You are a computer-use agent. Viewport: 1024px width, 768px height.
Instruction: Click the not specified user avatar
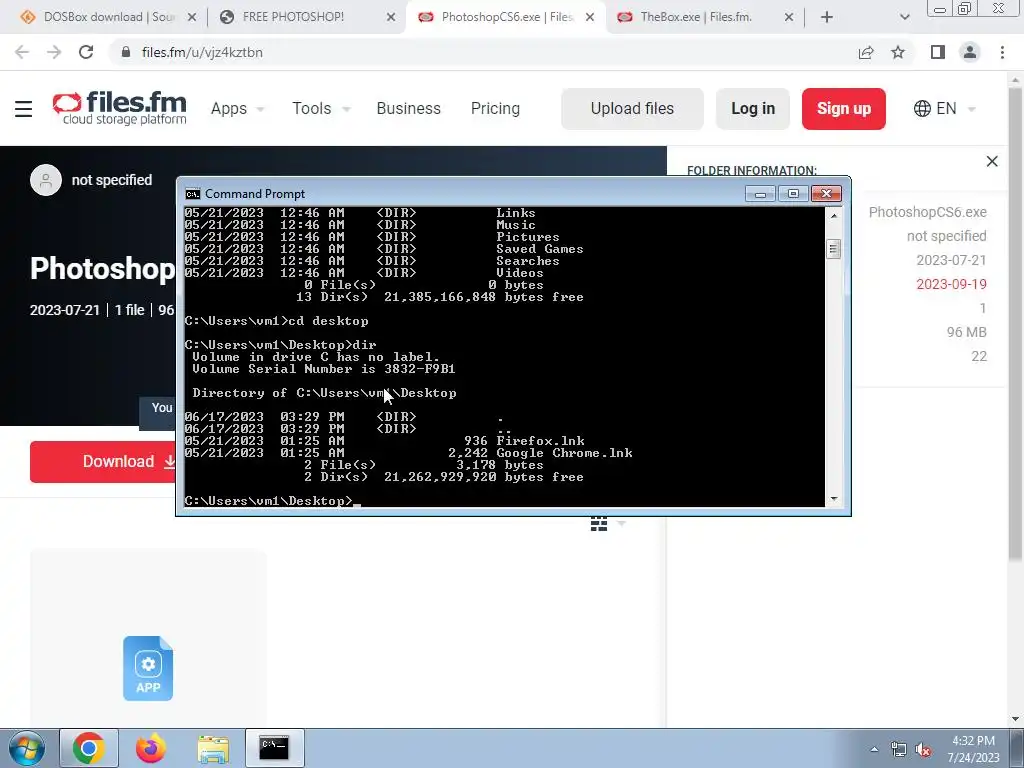coord(46,180)
